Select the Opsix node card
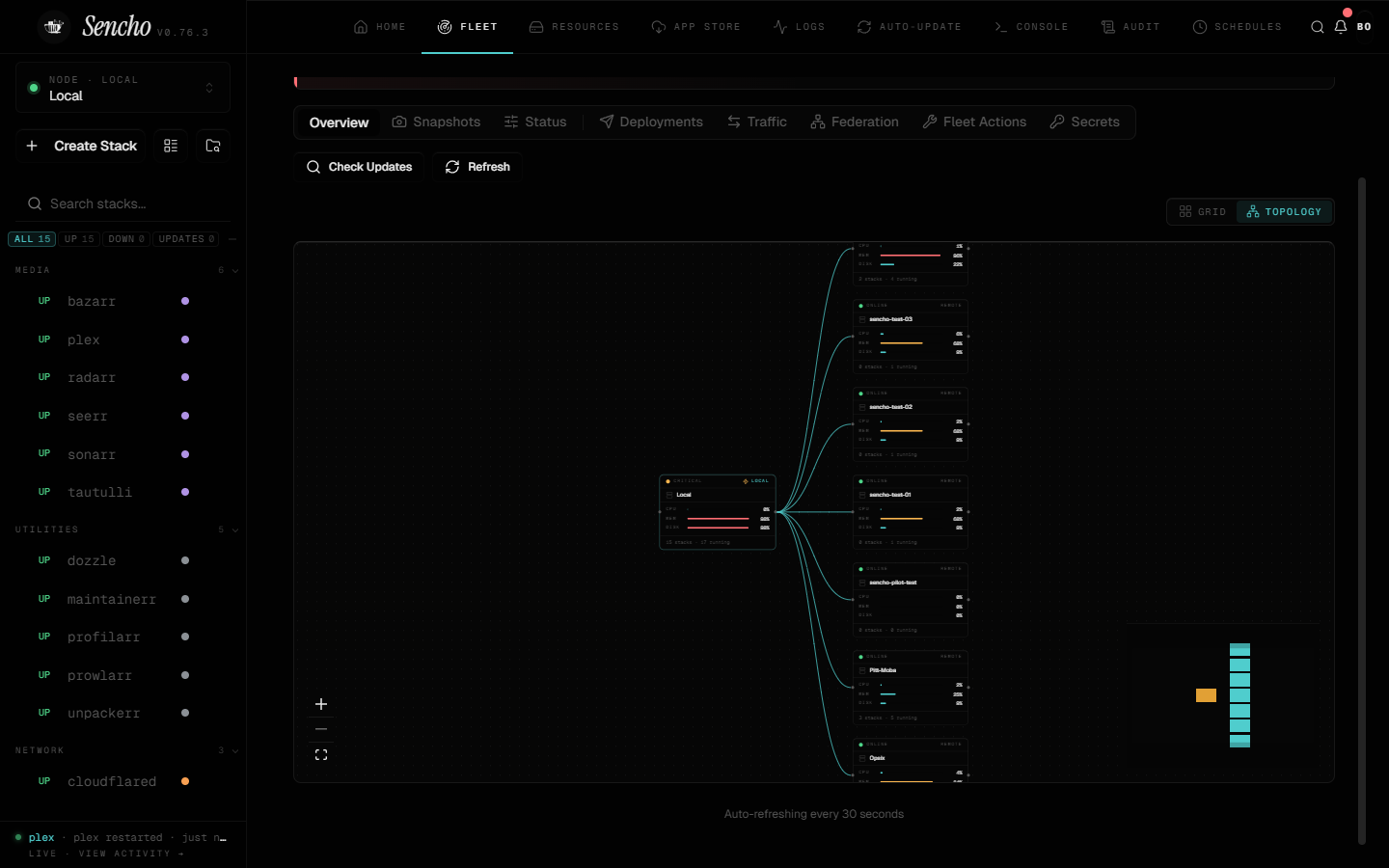This screenshot has height=868, width=1389. (911, 760)
